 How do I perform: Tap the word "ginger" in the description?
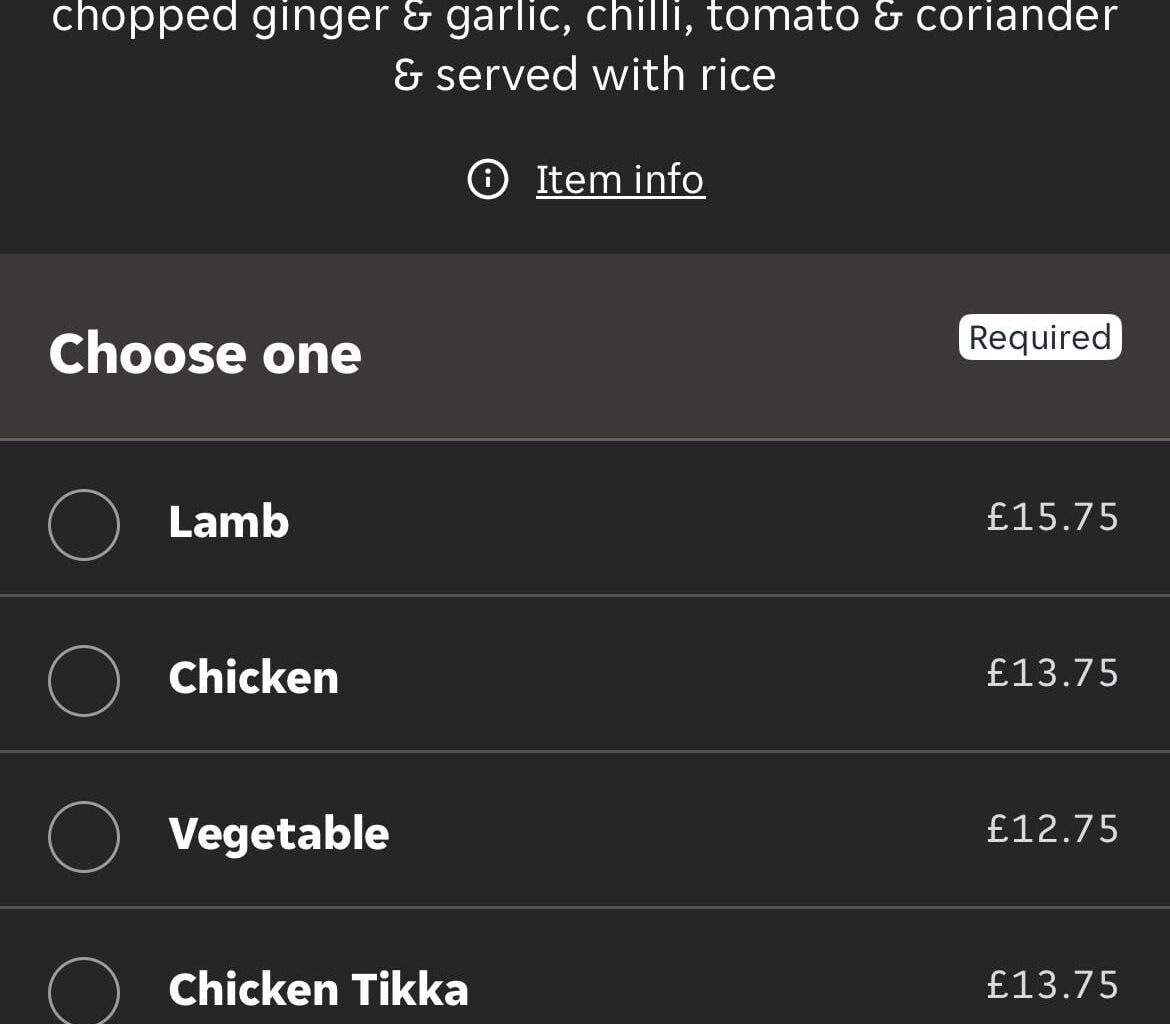[x=320, y=18]
